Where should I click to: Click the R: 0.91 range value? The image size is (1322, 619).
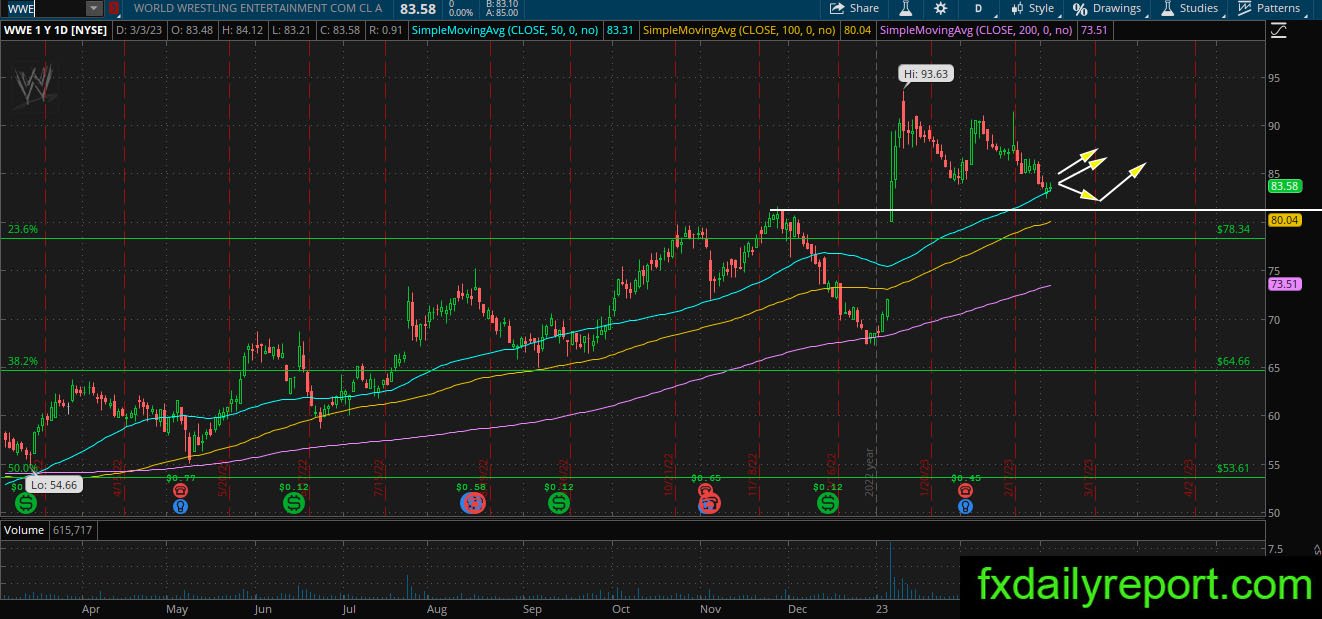(385, 30)
